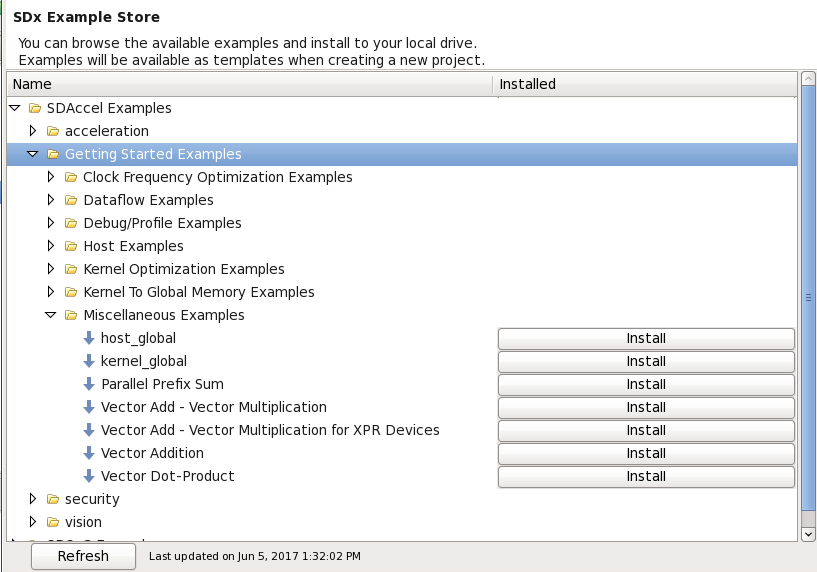Select the kernel_global row text
Viewport: 817px width, 572px height.
[144, 362]
